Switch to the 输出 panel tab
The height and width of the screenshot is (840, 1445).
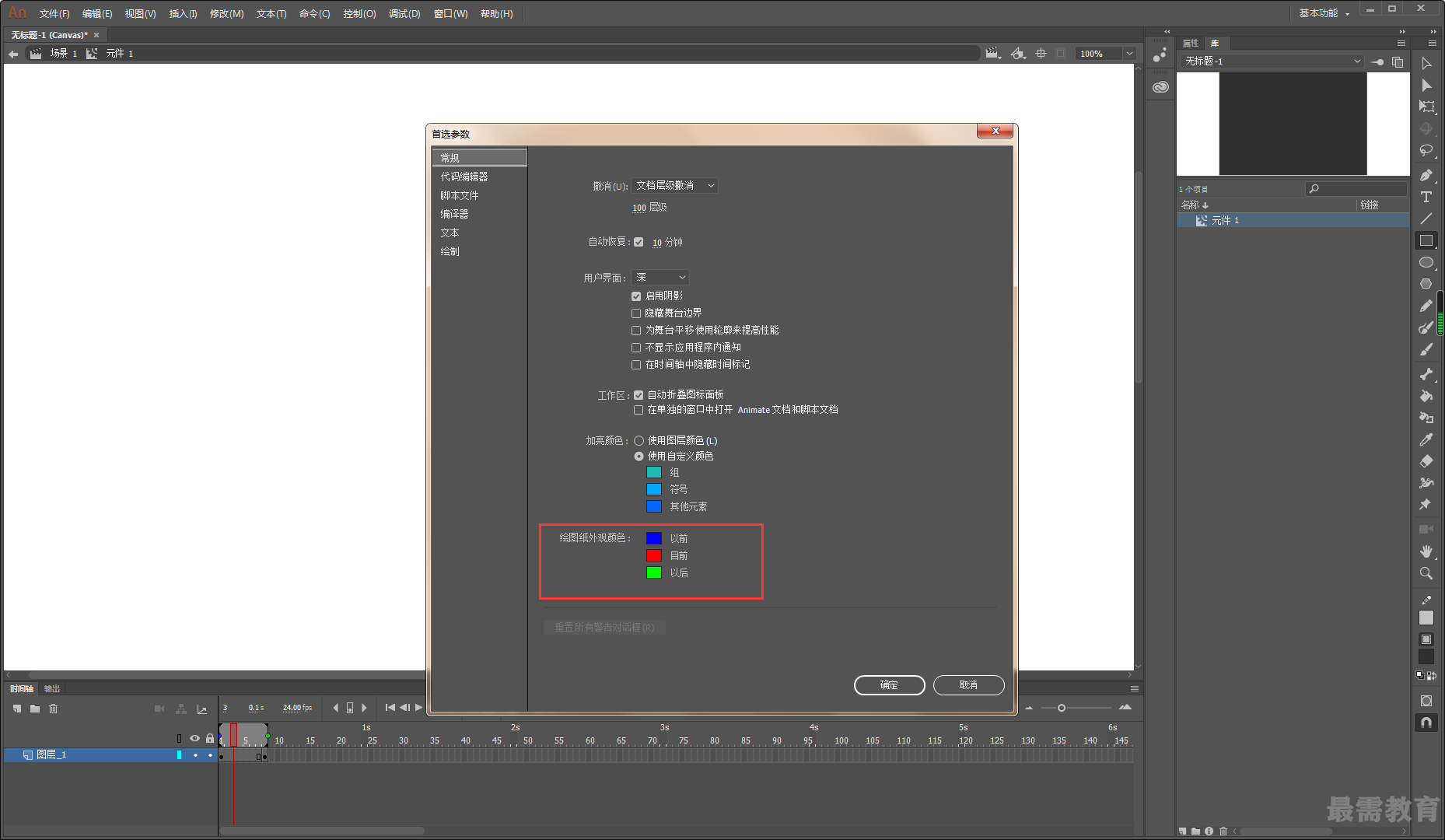coord(52,689)
